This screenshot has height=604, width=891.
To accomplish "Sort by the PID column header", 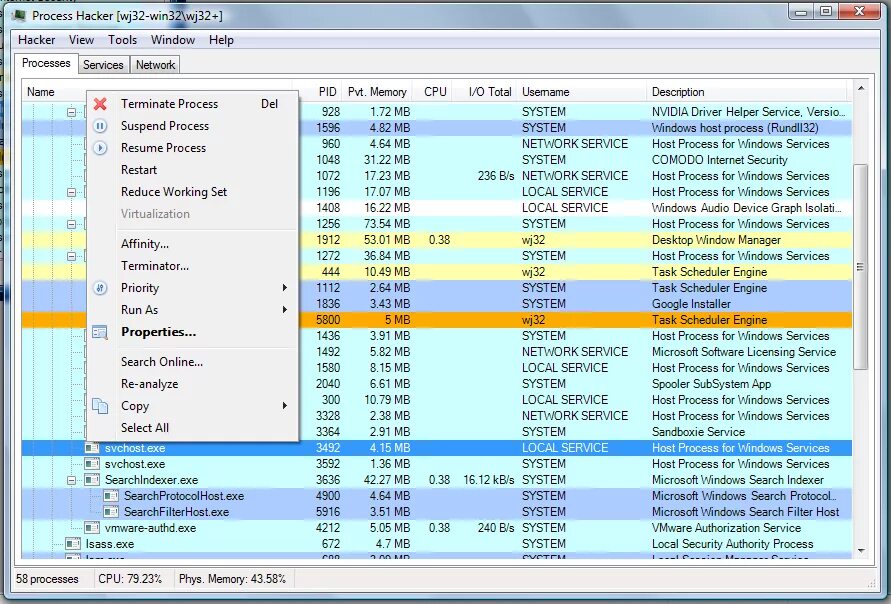I will pos(327,92).
